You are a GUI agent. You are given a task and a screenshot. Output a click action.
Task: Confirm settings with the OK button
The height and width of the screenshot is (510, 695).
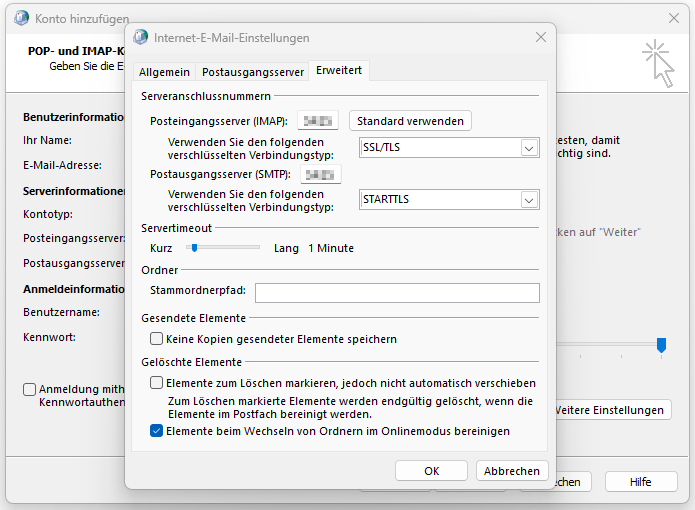(431, 471)
